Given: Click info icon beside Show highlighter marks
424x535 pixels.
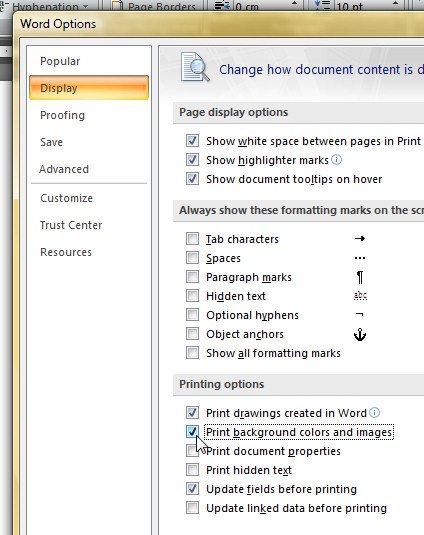Looking at the screenshot, I should click(336, 159).
